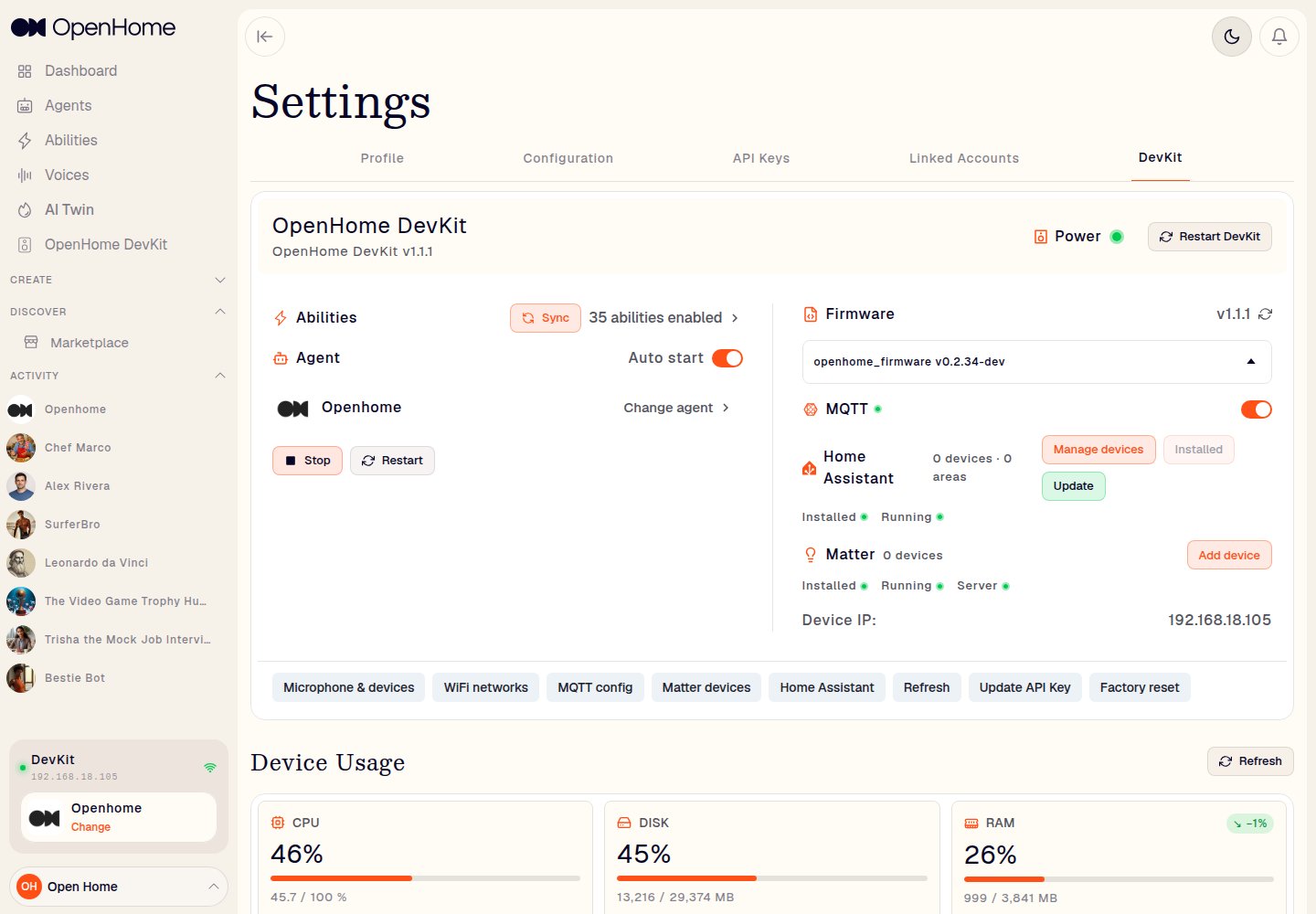
Task: Click Manage devices for Home Assistant
Action: tap(1098, 450)
